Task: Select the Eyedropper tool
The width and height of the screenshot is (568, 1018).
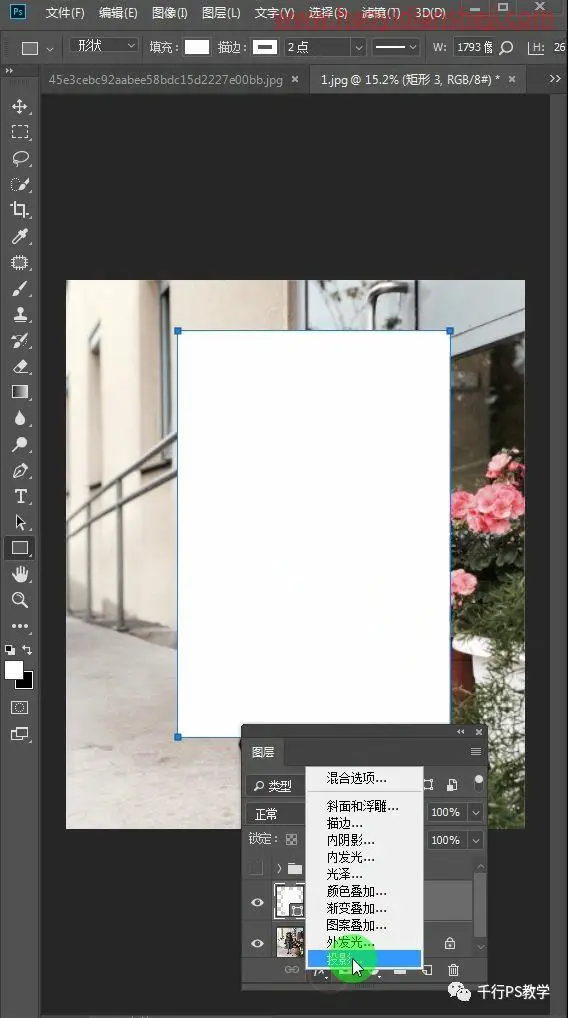Action: [x=19, y=236]
